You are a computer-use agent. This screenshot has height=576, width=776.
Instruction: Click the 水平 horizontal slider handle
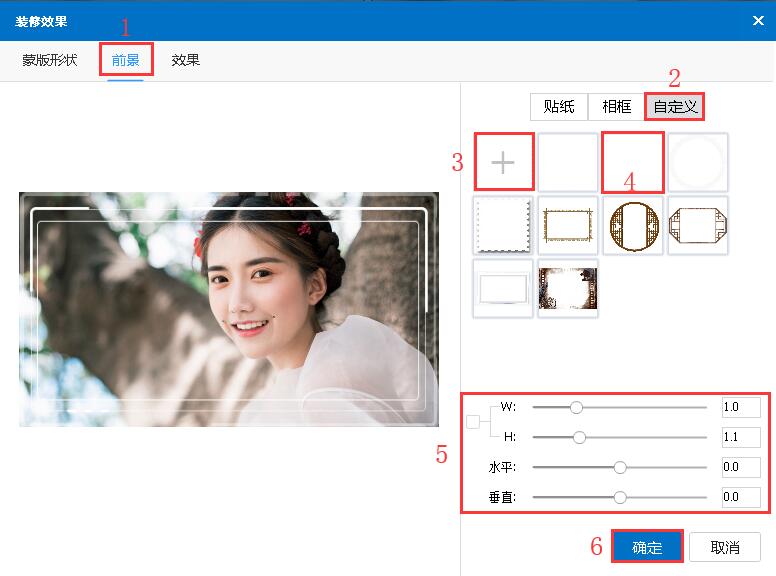(x=620, y=467)
